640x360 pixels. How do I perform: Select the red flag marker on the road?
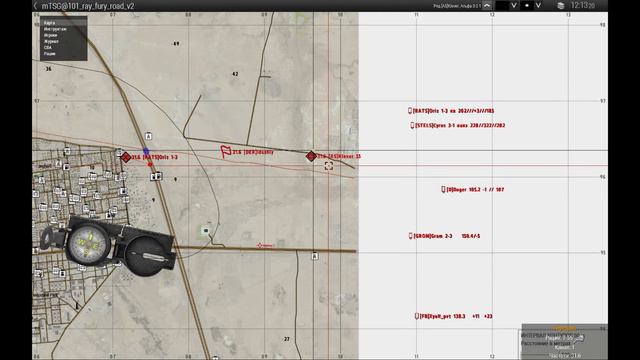tap(225, 151)
